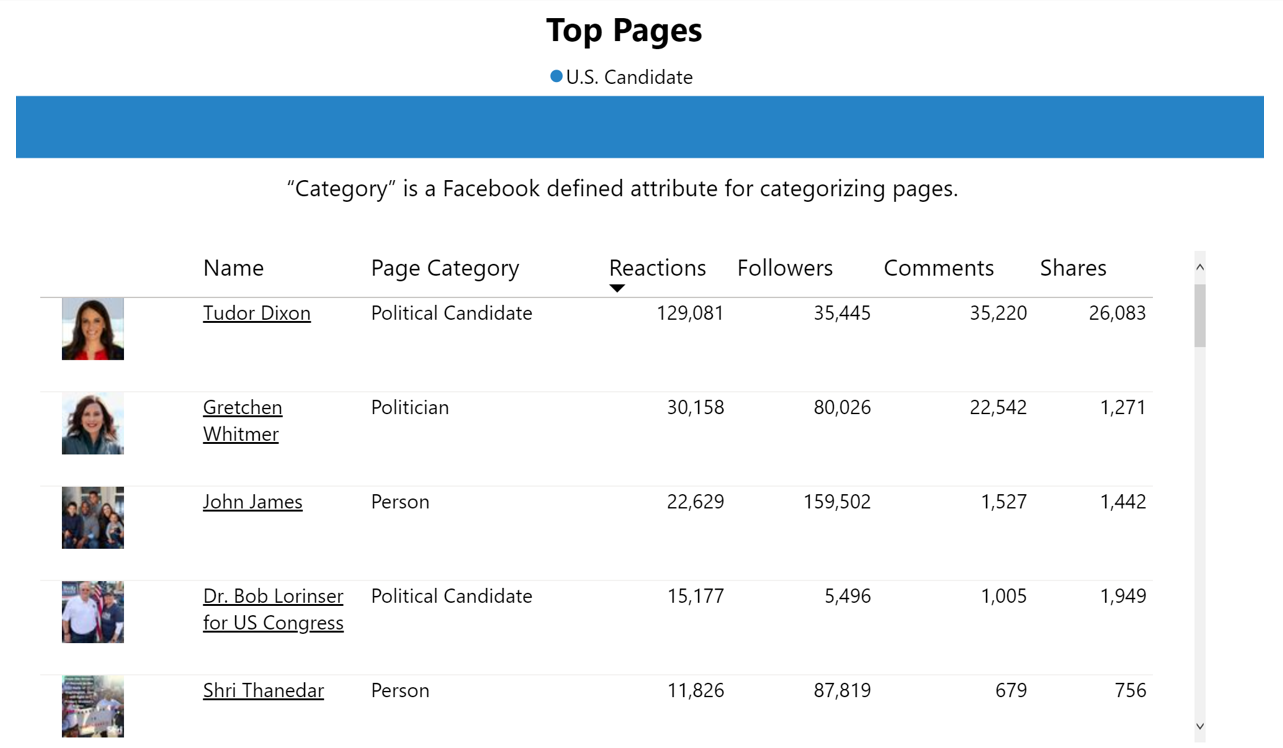Click the descending sort arrow under Reactions
This screenshot has width=1283, height=748.
[617, 289]
